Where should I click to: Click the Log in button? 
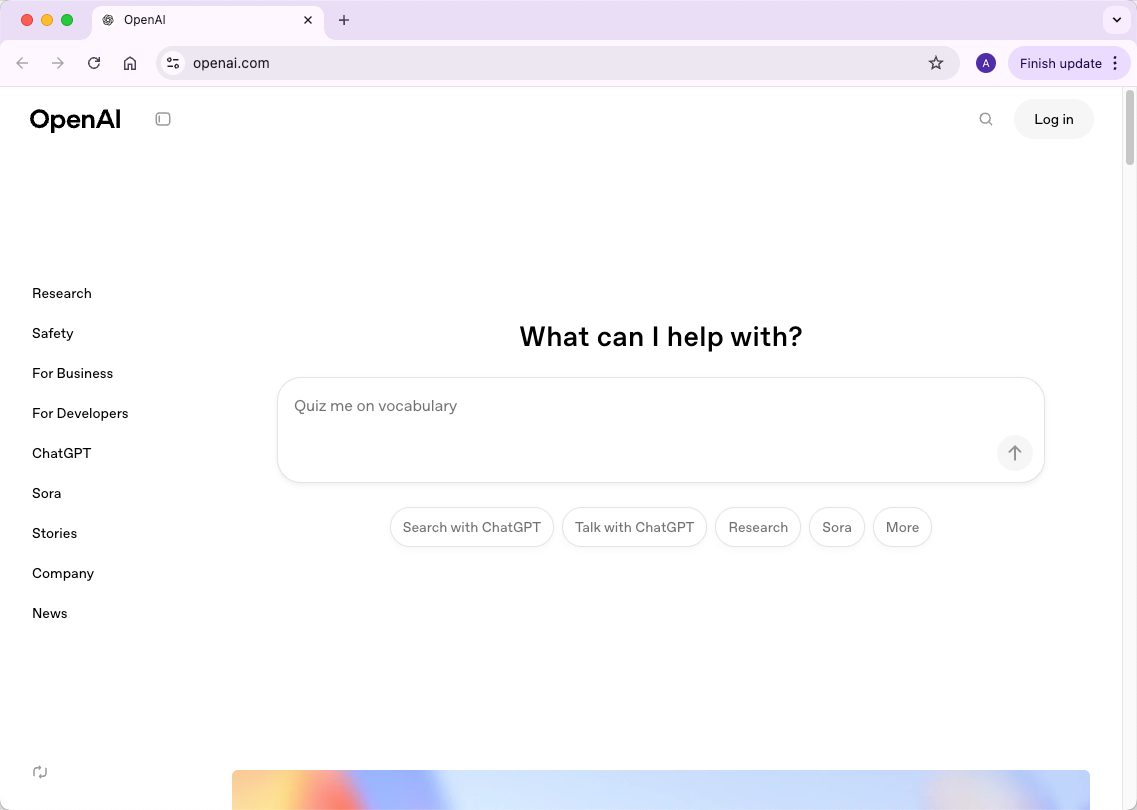tap(1054, 119)
